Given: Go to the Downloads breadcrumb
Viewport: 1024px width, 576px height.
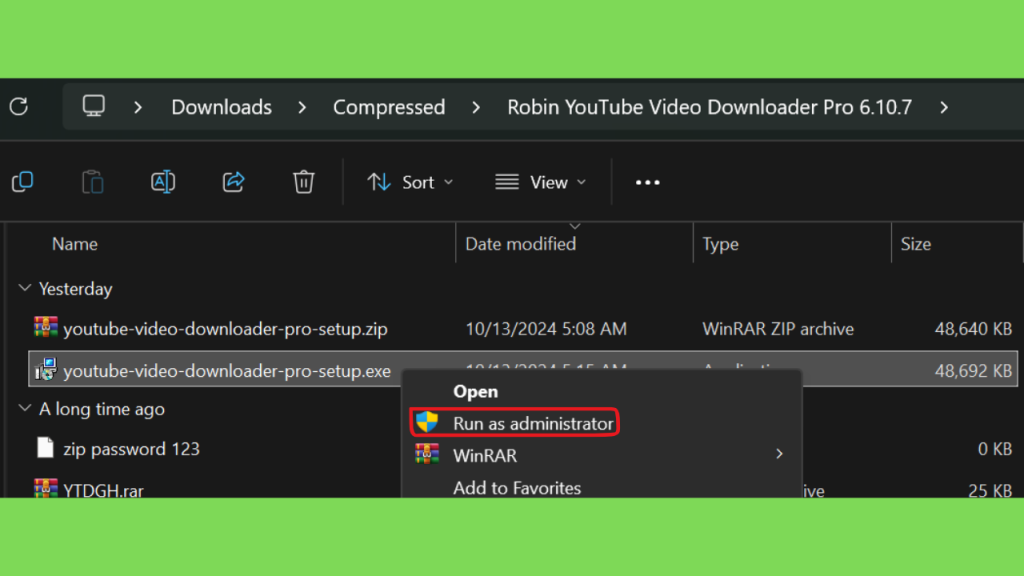Looking at the screenshot, I should pyautogui.click(x=221, y=107).
